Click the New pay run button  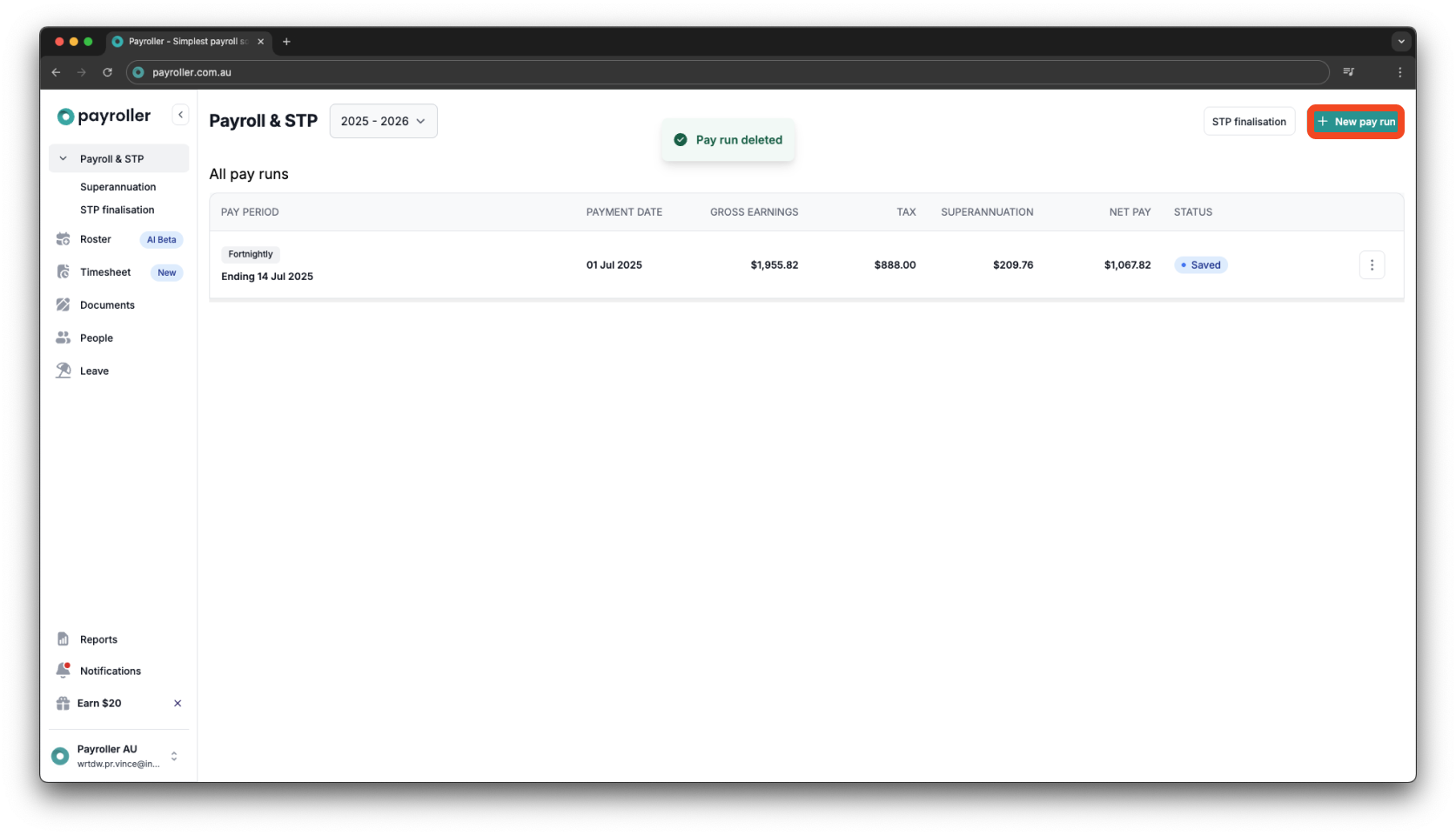tap(1355, 122)
